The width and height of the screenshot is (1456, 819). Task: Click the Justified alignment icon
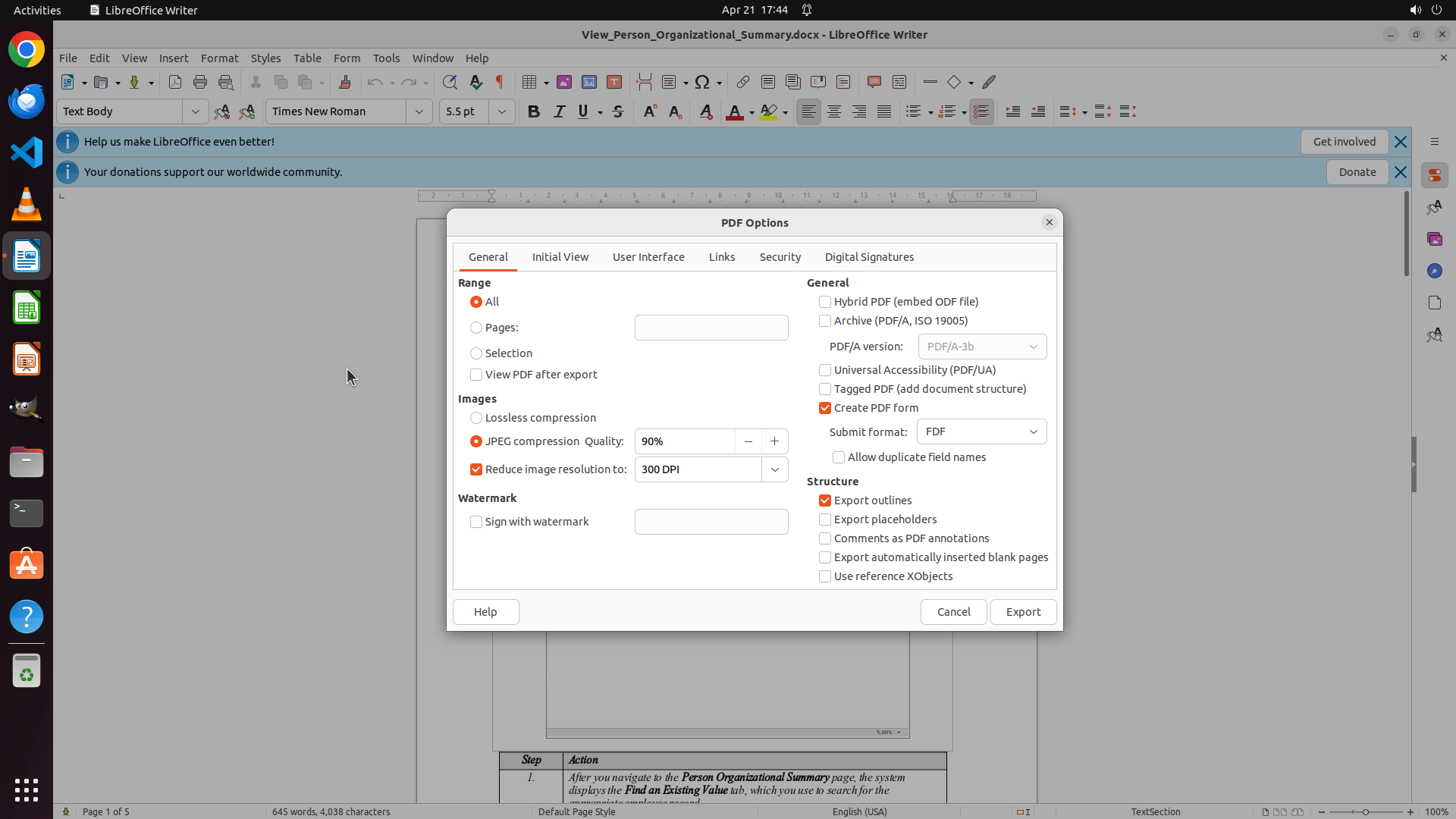(x=884, y=111)
